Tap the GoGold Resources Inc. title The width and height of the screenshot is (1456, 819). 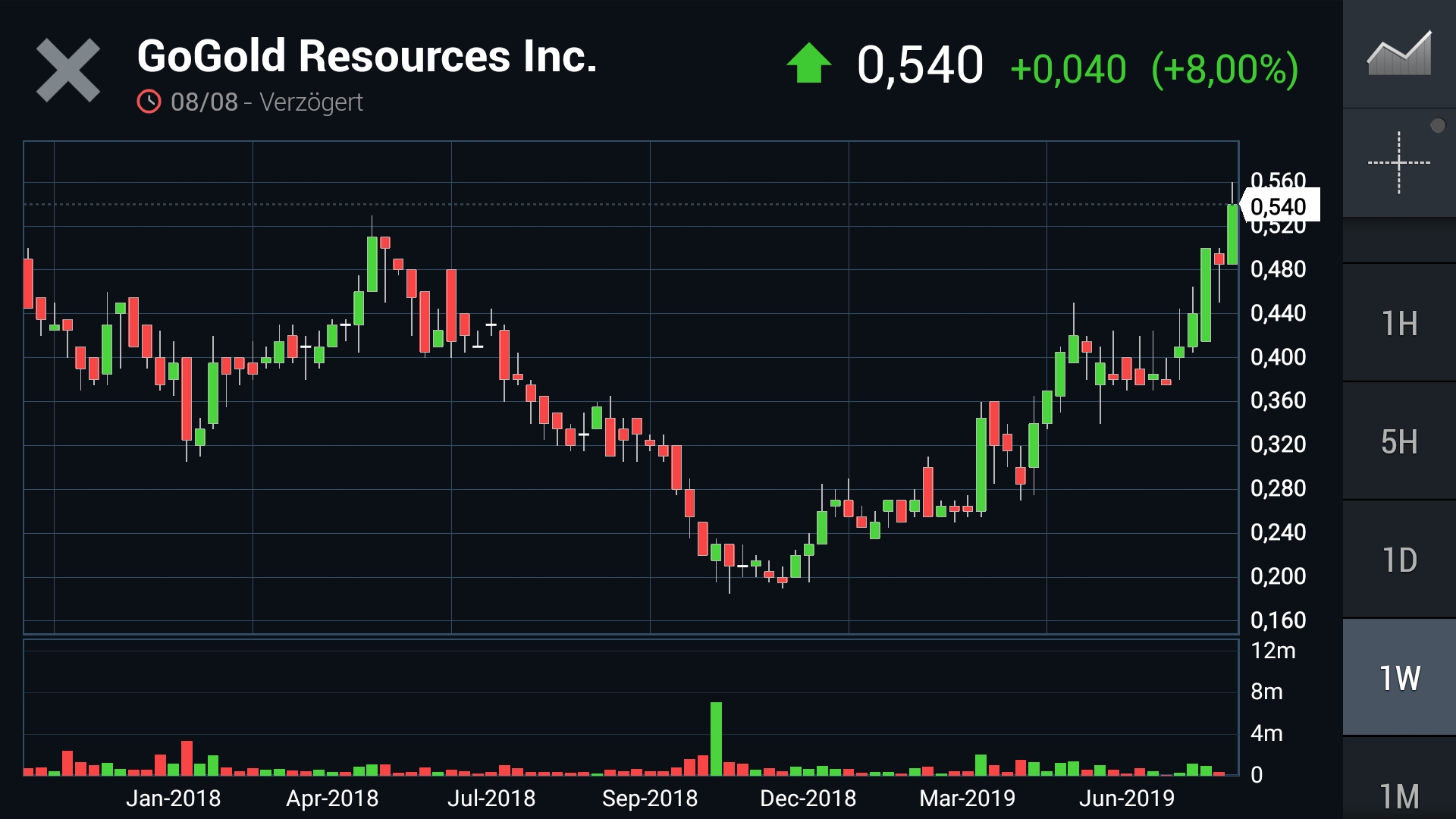367,56
